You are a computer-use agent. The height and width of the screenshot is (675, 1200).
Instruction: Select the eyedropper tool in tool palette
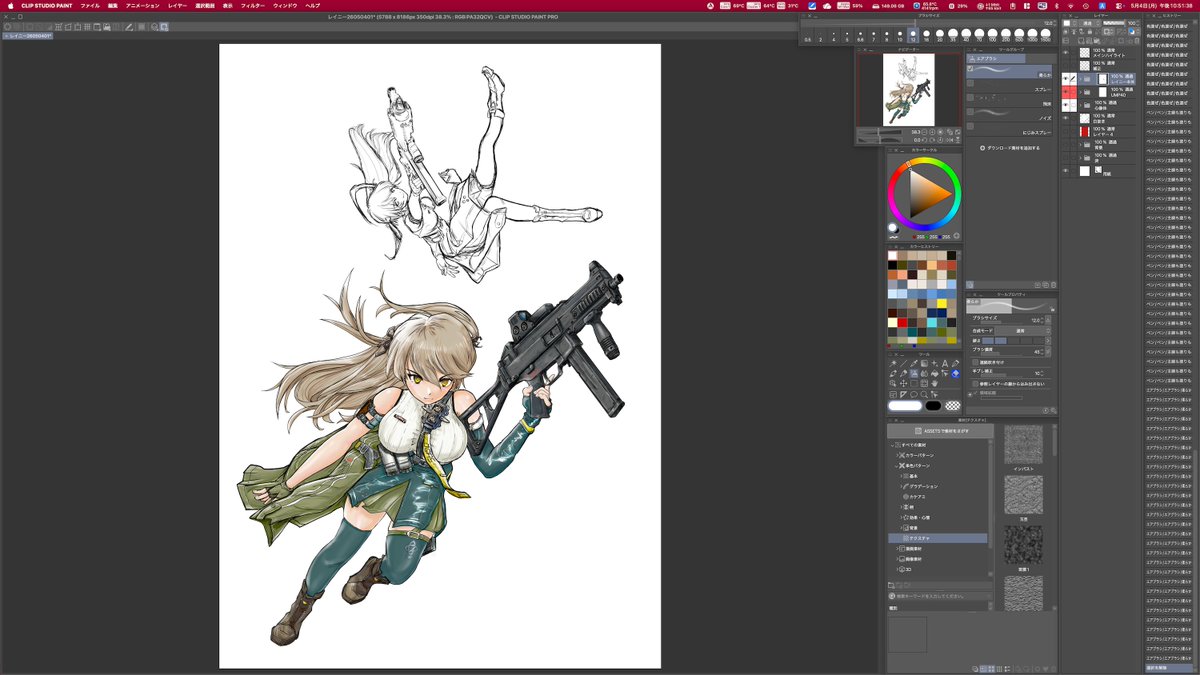pyautogui.click(x=914, y=363)
